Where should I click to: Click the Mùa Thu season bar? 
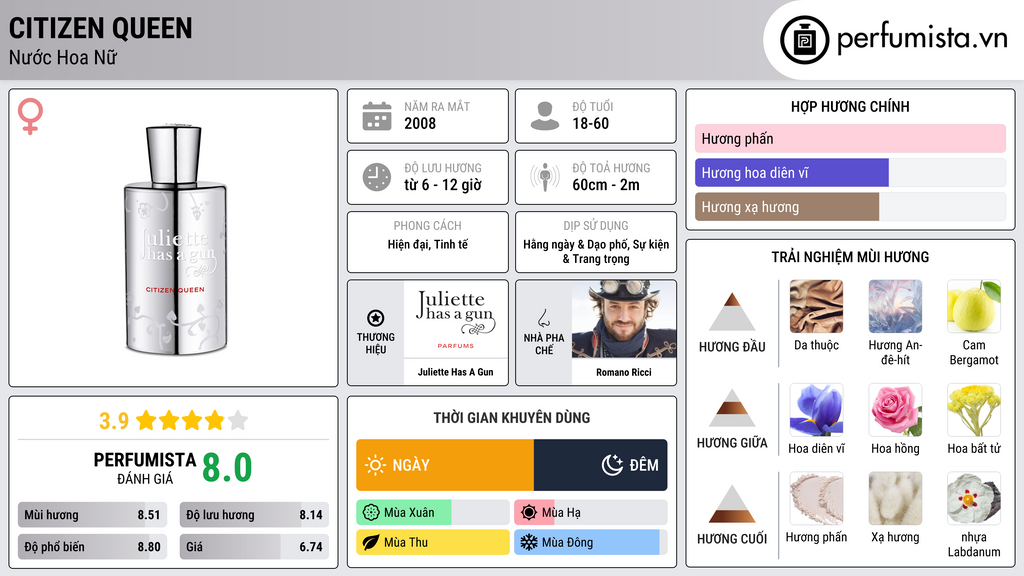click(432, 542)
